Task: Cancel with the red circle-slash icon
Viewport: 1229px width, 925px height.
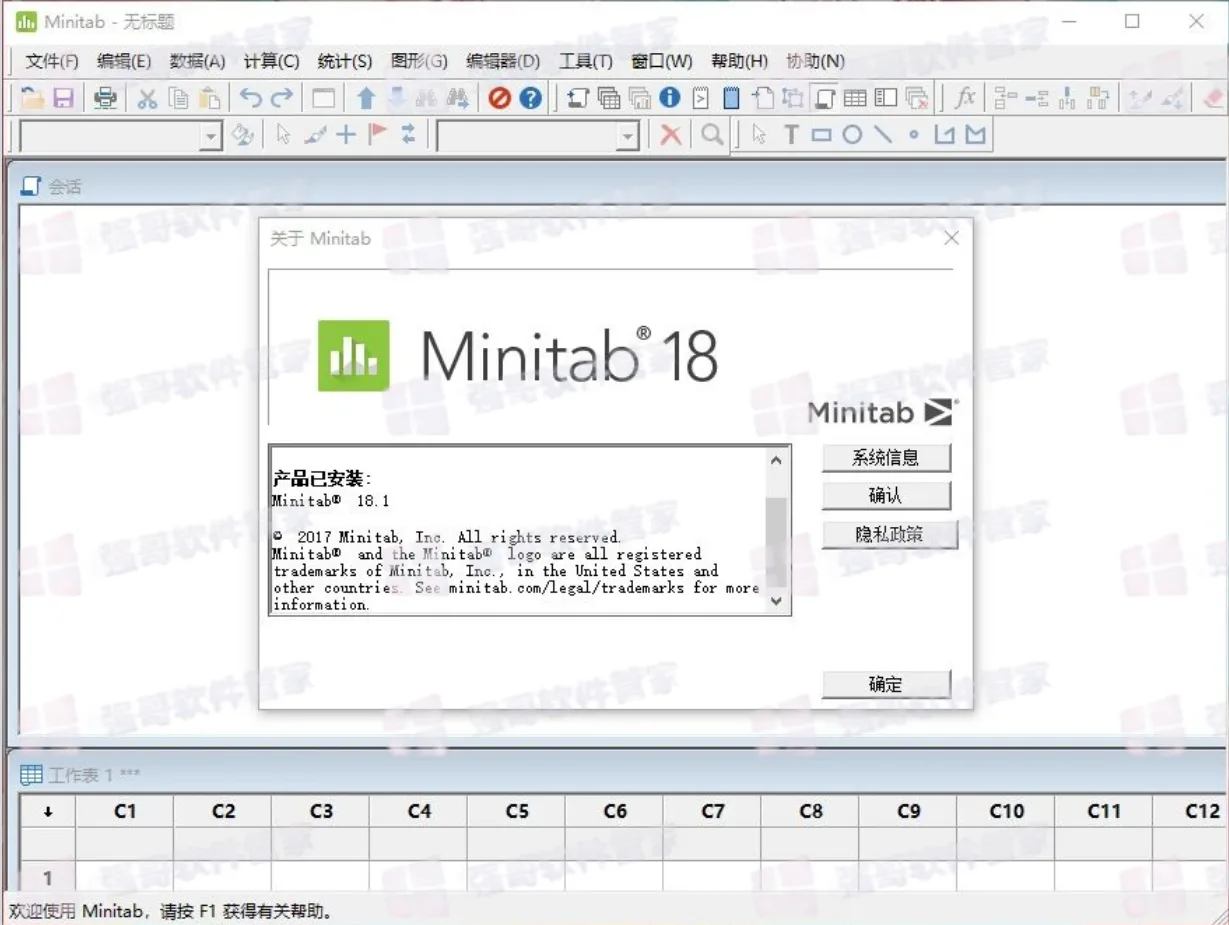Action: pos(500,98)
